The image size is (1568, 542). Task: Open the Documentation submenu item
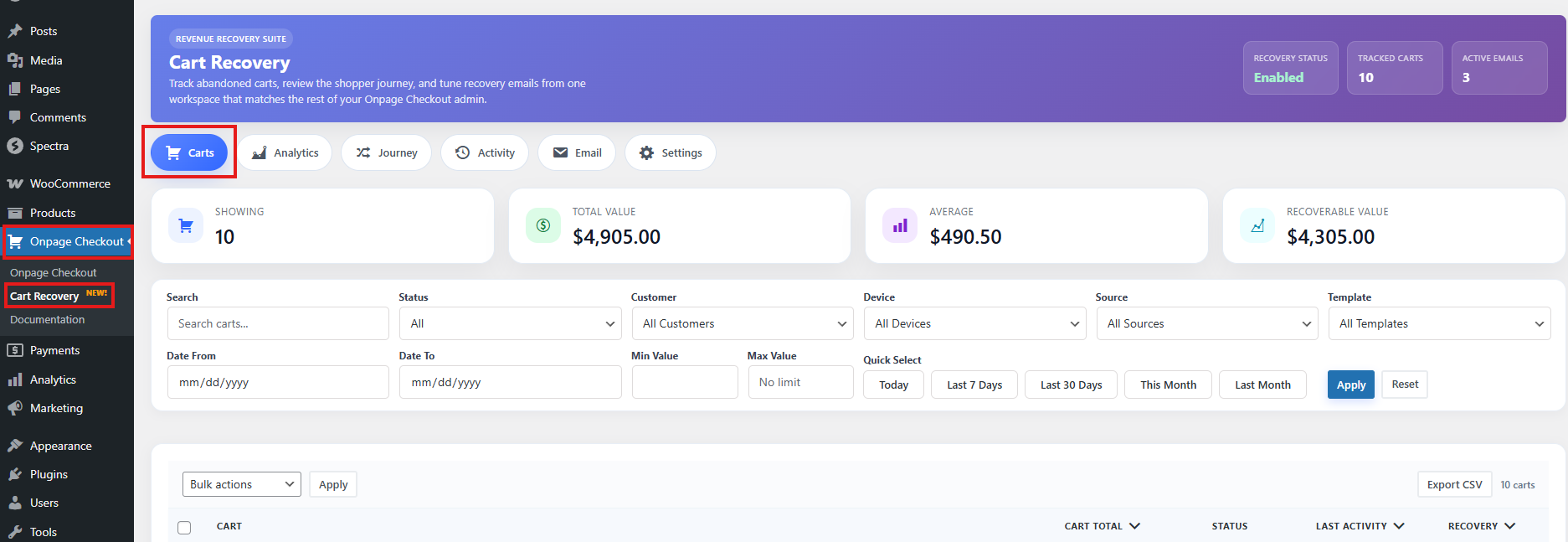(x=48, y=319)
